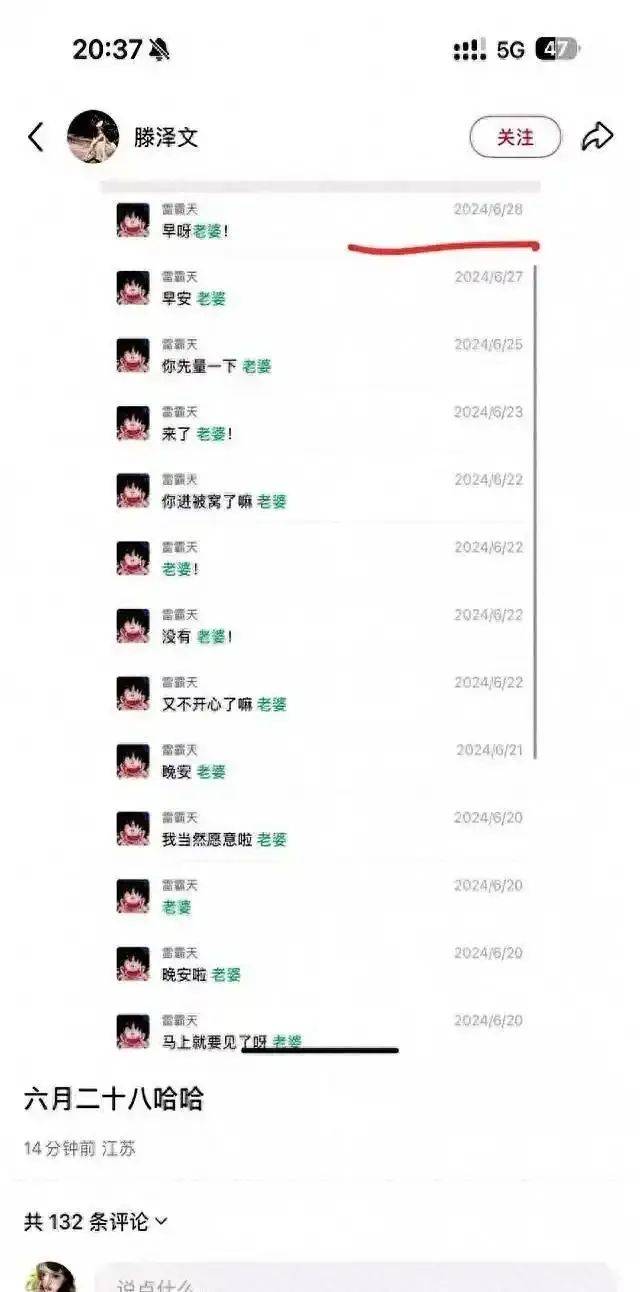Tap highlighted 老婆 in 你进被窝了嘛 message
640x1292 pixels.
pos(272,501)
